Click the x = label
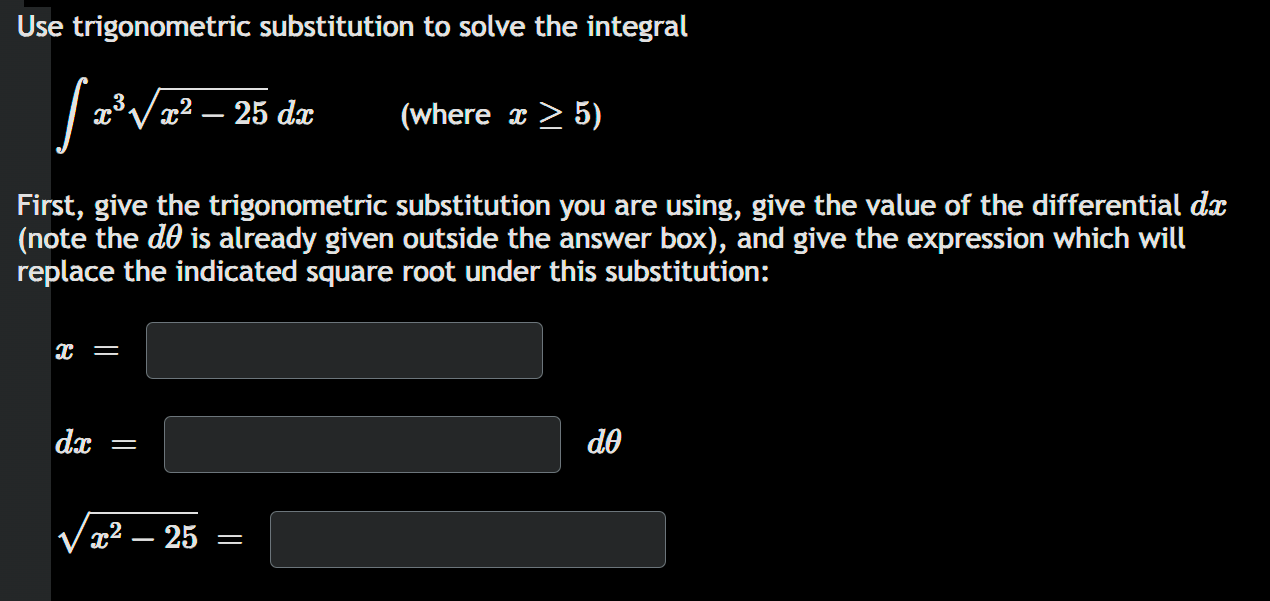Image resolution: width=1270 pixels, height=601 pixels. tap(85, 350)
